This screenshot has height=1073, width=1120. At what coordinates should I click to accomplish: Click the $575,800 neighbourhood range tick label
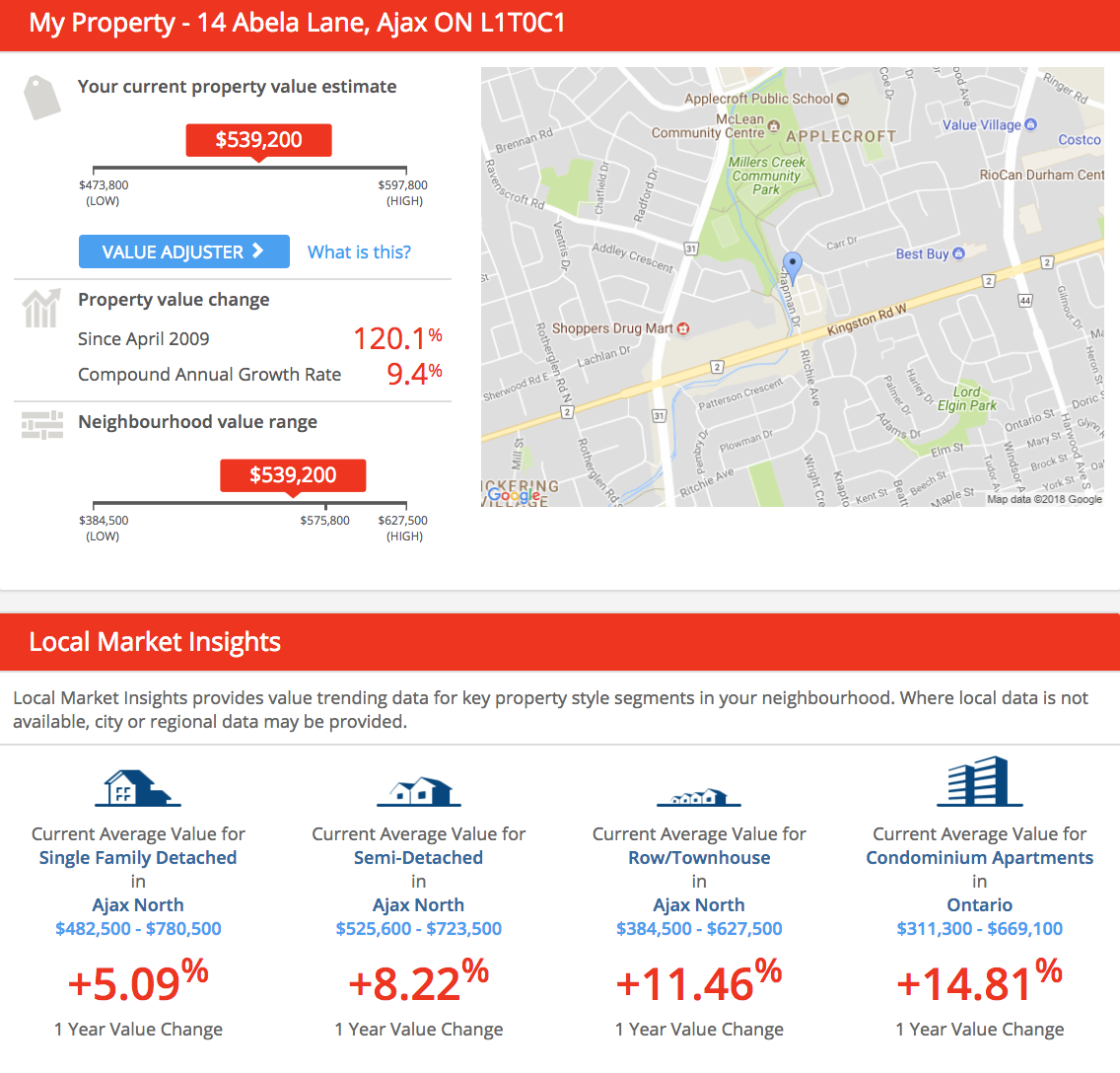click(x=325, y=521)
